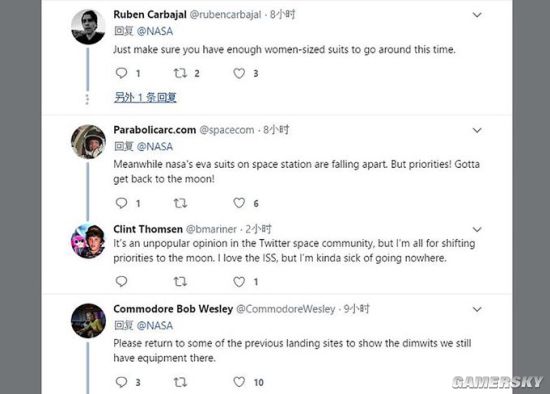550x394 pixels.
Task: View Commodore Bob Wesley's avatar
Action: coord(88,321)
